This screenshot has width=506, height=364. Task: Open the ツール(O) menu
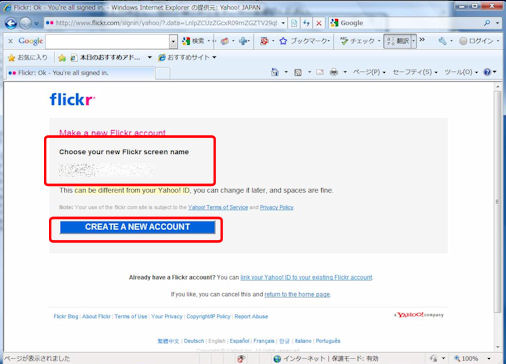point(461,72)
